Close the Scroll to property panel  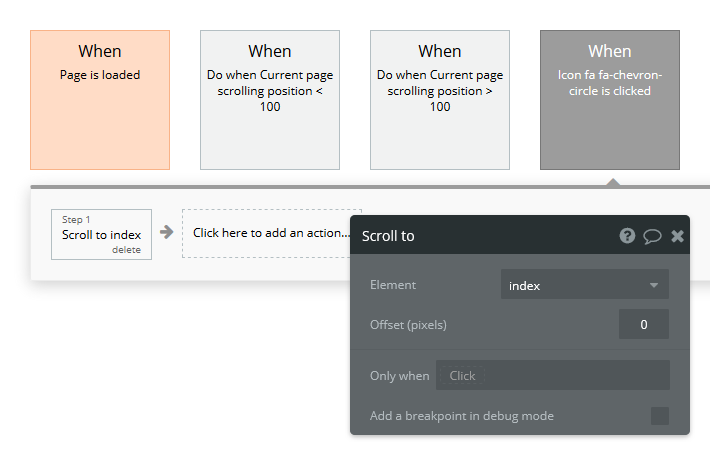pos(677,236)
